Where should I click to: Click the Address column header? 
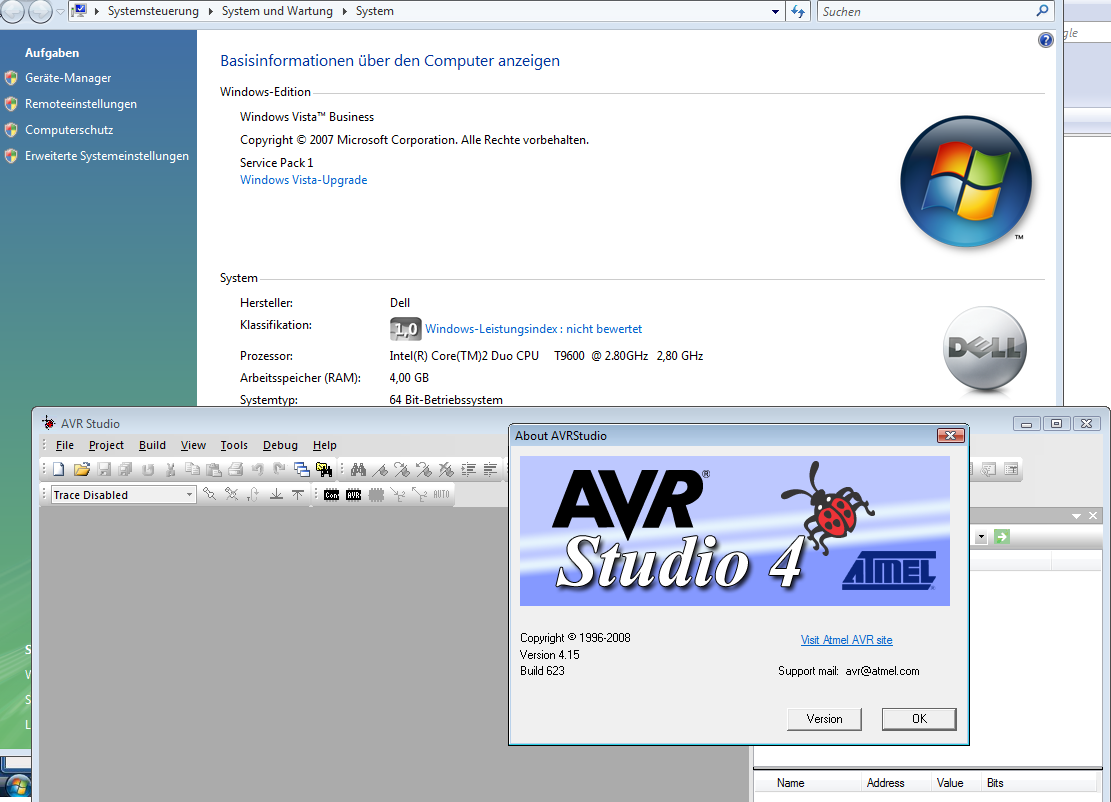click(886, 783)
